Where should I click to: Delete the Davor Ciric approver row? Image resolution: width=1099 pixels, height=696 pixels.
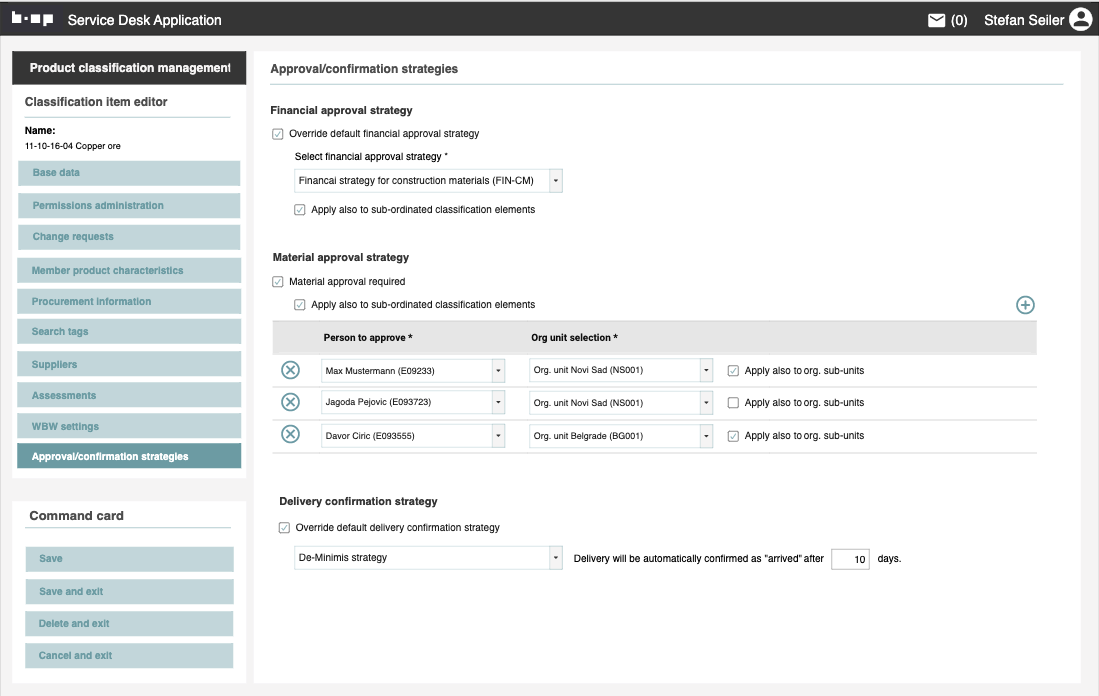click(x=290, y=435)
